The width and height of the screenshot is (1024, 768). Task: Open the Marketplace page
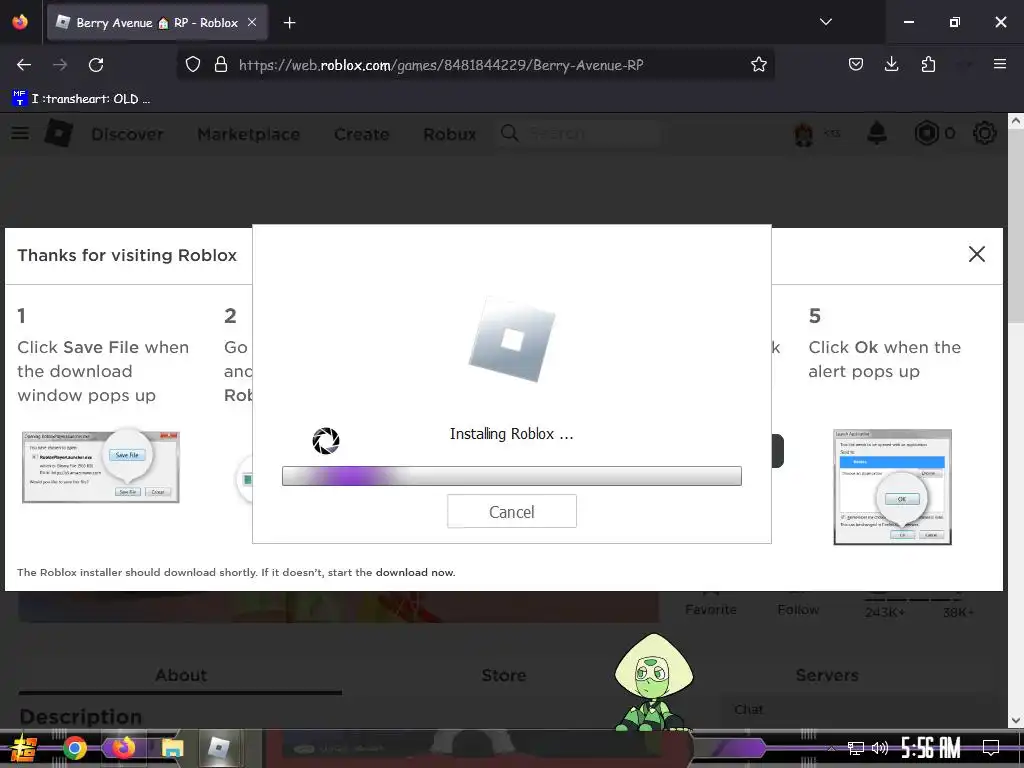(249, 135)
